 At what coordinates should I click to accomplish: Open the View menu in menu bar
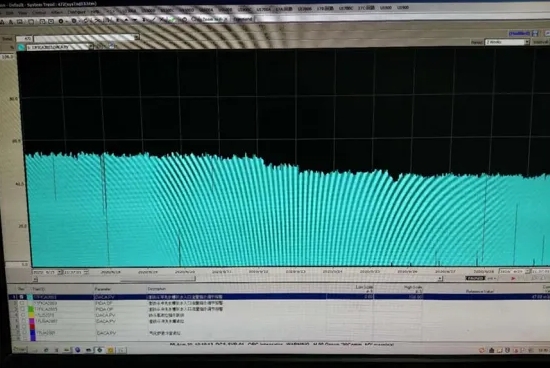click(x=23, y=12)
